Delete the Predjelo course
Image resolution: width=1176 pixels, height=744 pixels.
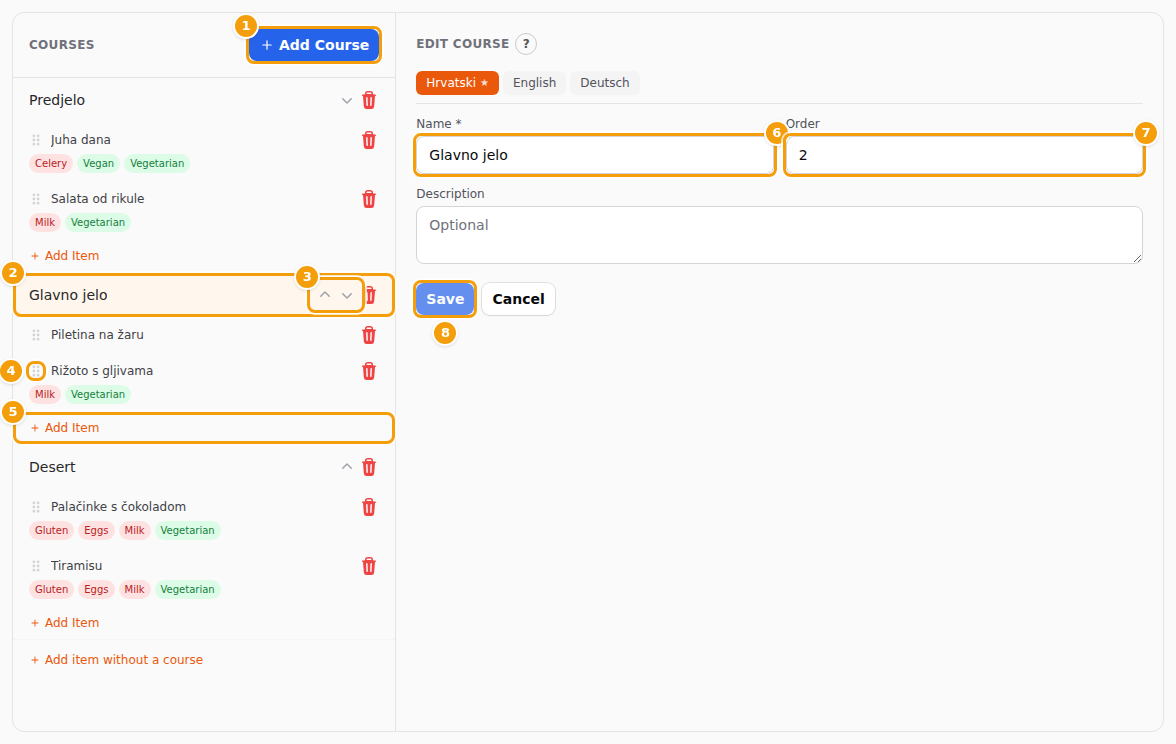coord(369,100)
